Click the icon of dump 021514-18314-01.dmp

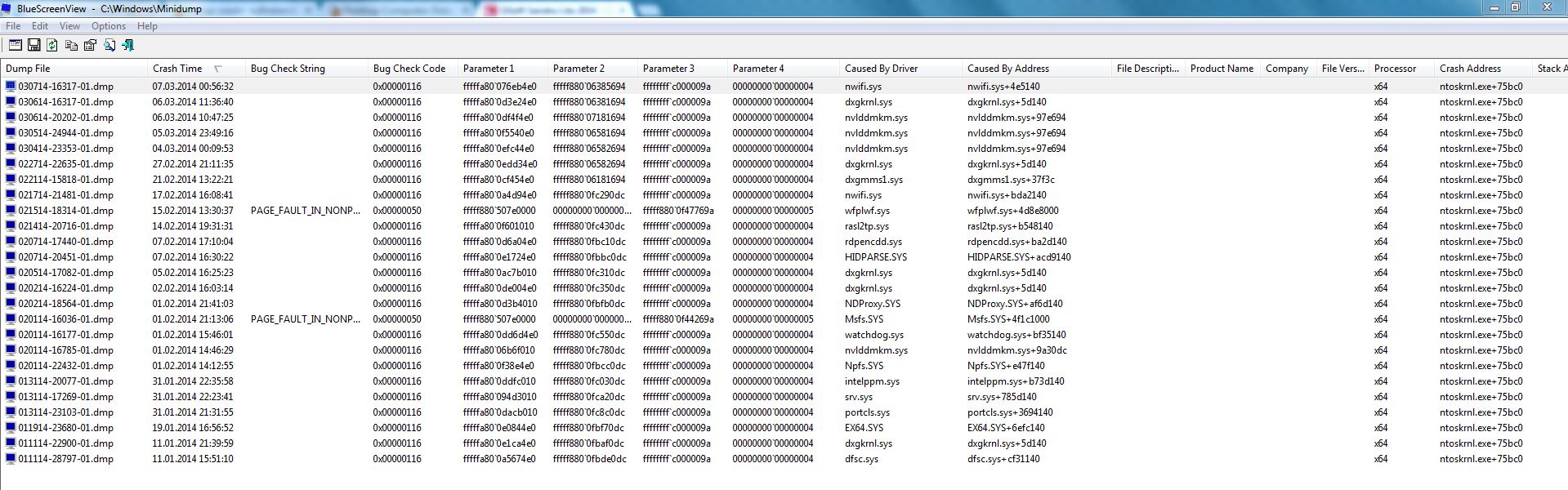11,210
